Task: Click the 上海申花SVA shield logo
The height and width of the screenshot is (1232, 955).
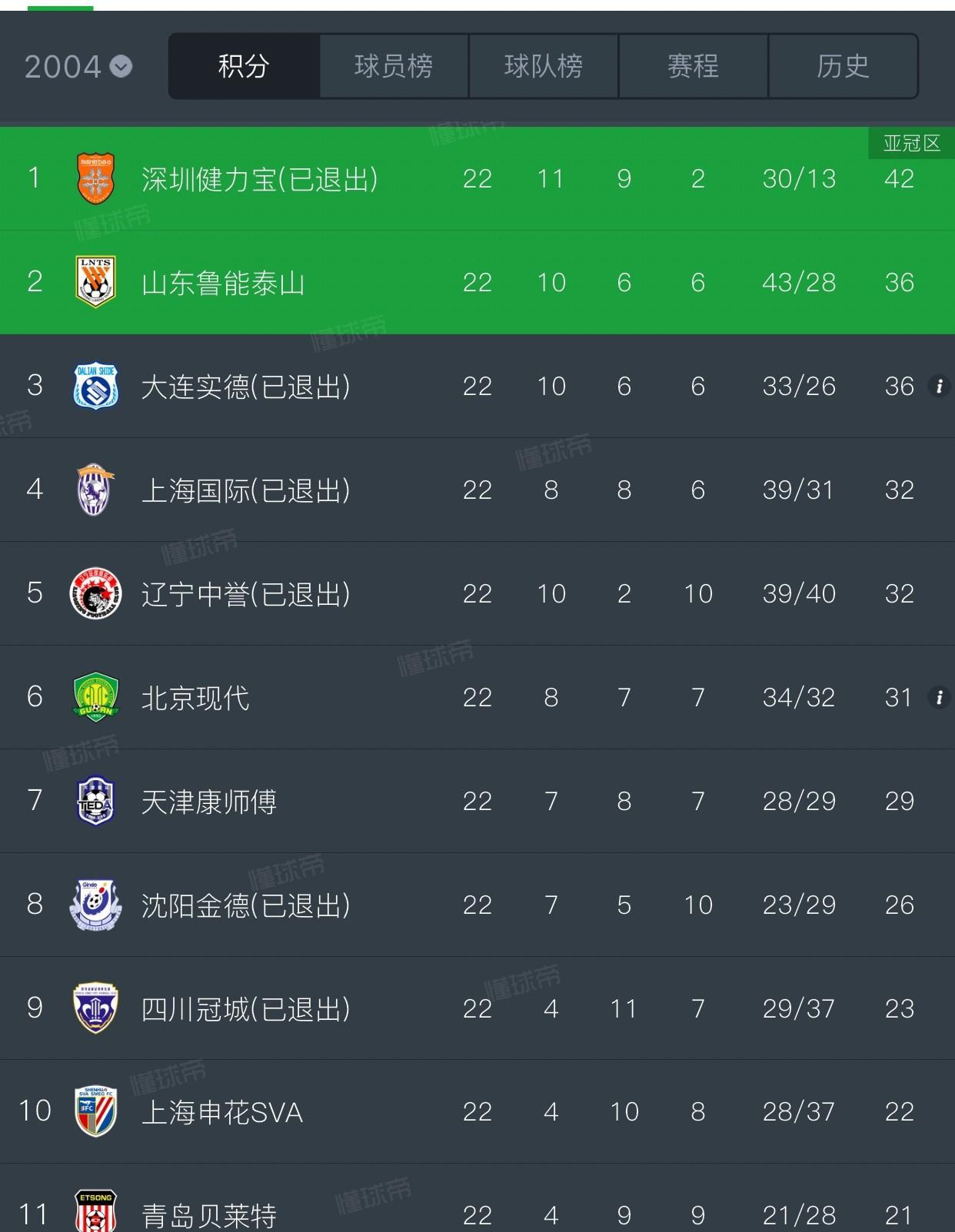Action: click(x=95, y=1111)
